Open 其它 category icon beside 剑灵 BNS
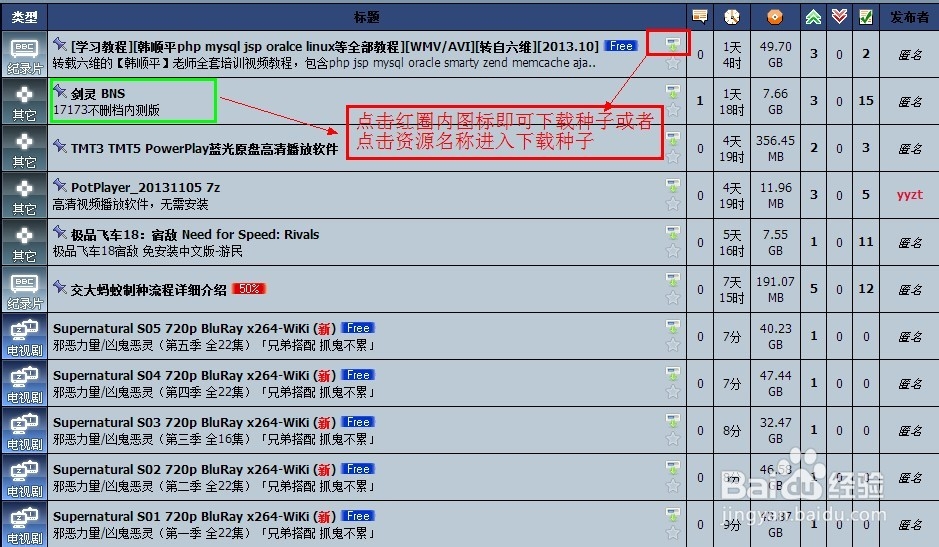The height and width of the screenshot is (547, 939). click(24, 101)
